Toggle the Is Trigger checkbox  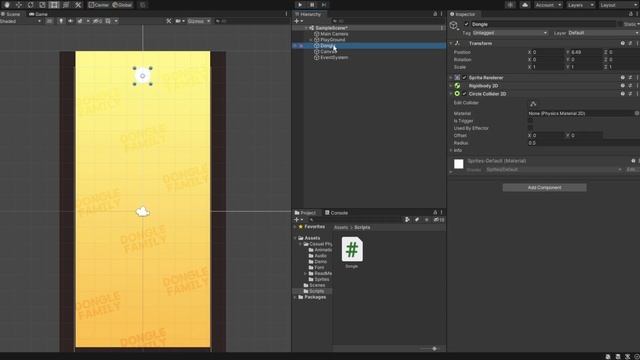pos(530,121)
